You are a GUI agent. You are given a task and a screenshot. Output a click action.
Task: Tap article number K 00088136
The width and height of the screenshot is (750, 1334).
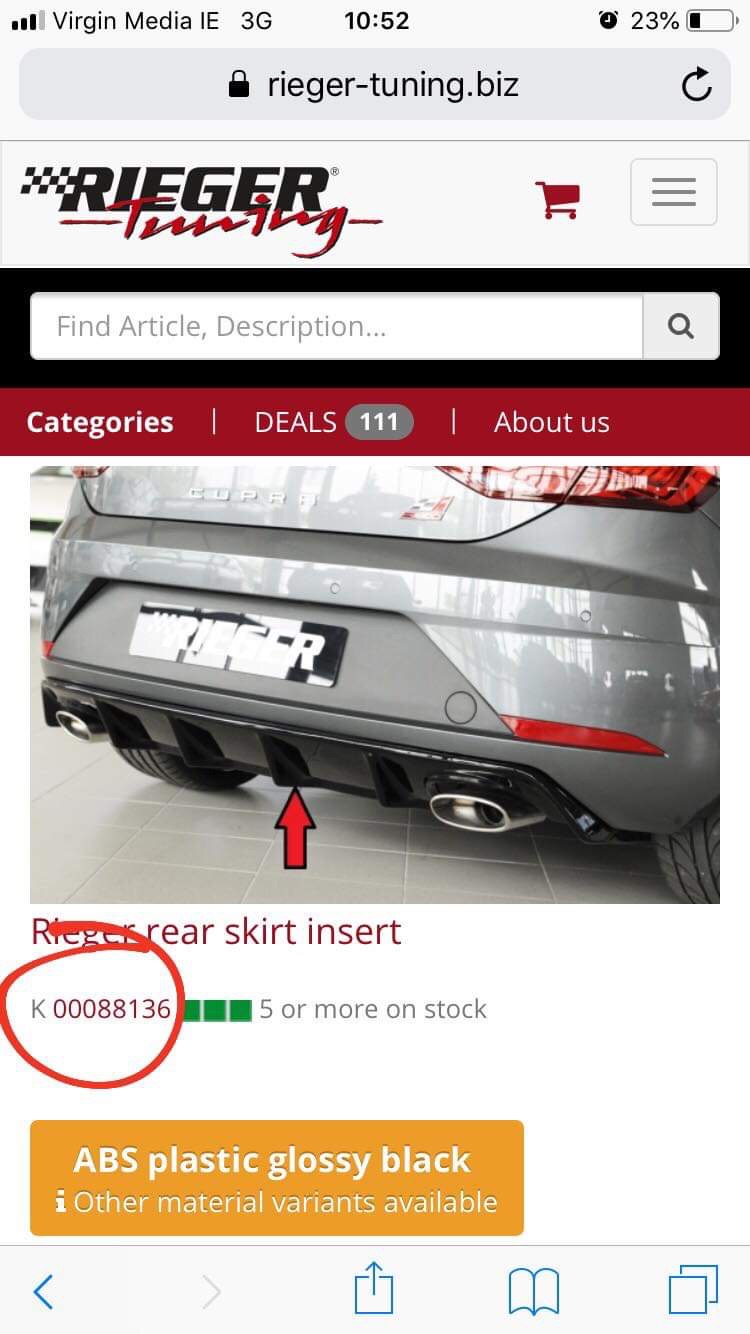click(x=101, y=1008)
